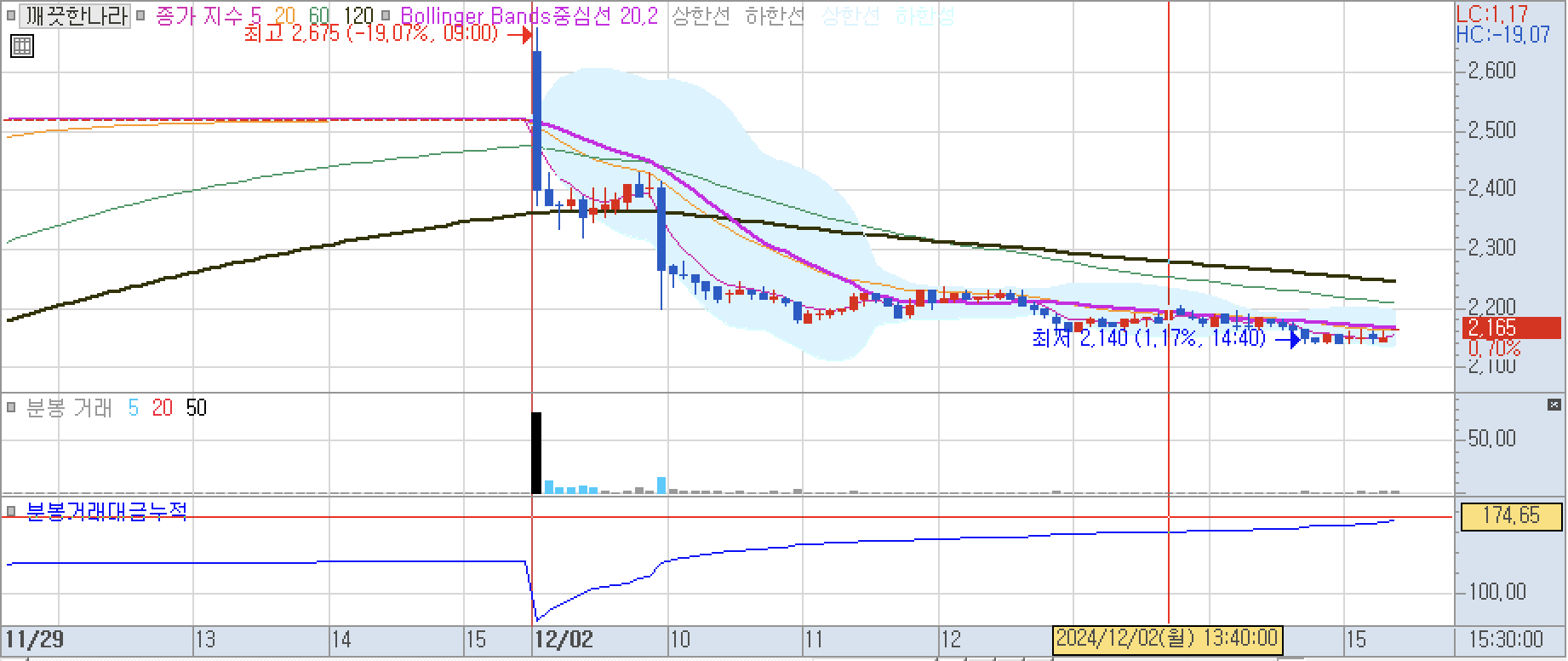This screenshot has width=1568, height=661.
Task: Toggle the Bollinger Bands indicator marker square
Action: pos(386,15)
